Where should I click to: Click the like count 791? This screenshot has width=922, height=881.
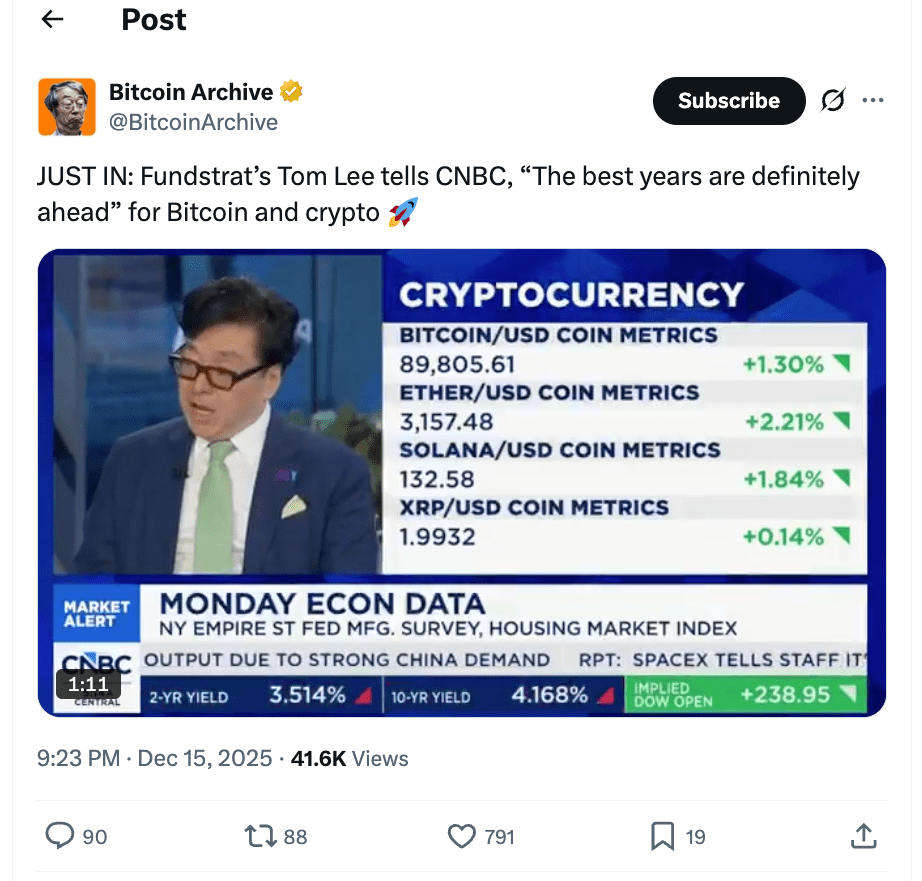point(499,837)
